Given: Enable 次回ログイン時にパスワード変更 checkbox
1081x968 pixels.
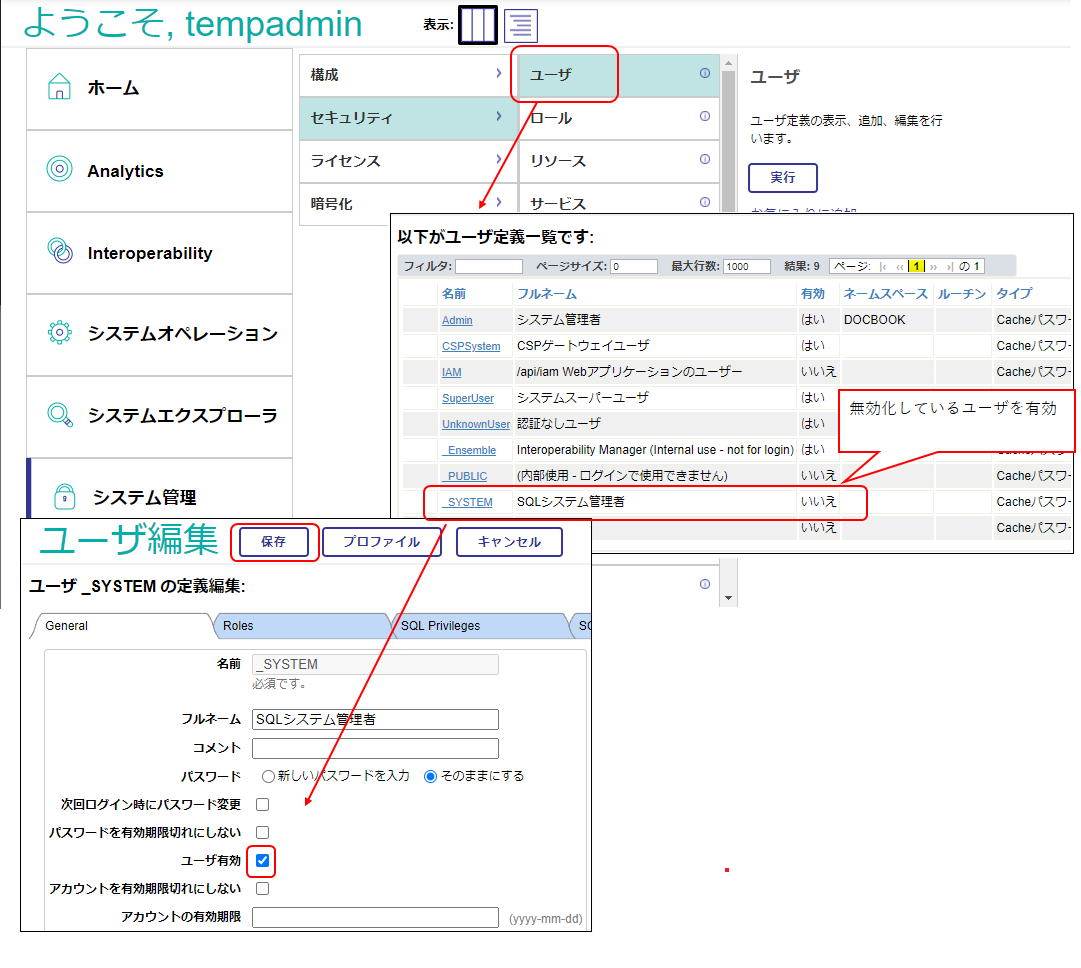Looking at the screenshot, I should pos(262,804).
